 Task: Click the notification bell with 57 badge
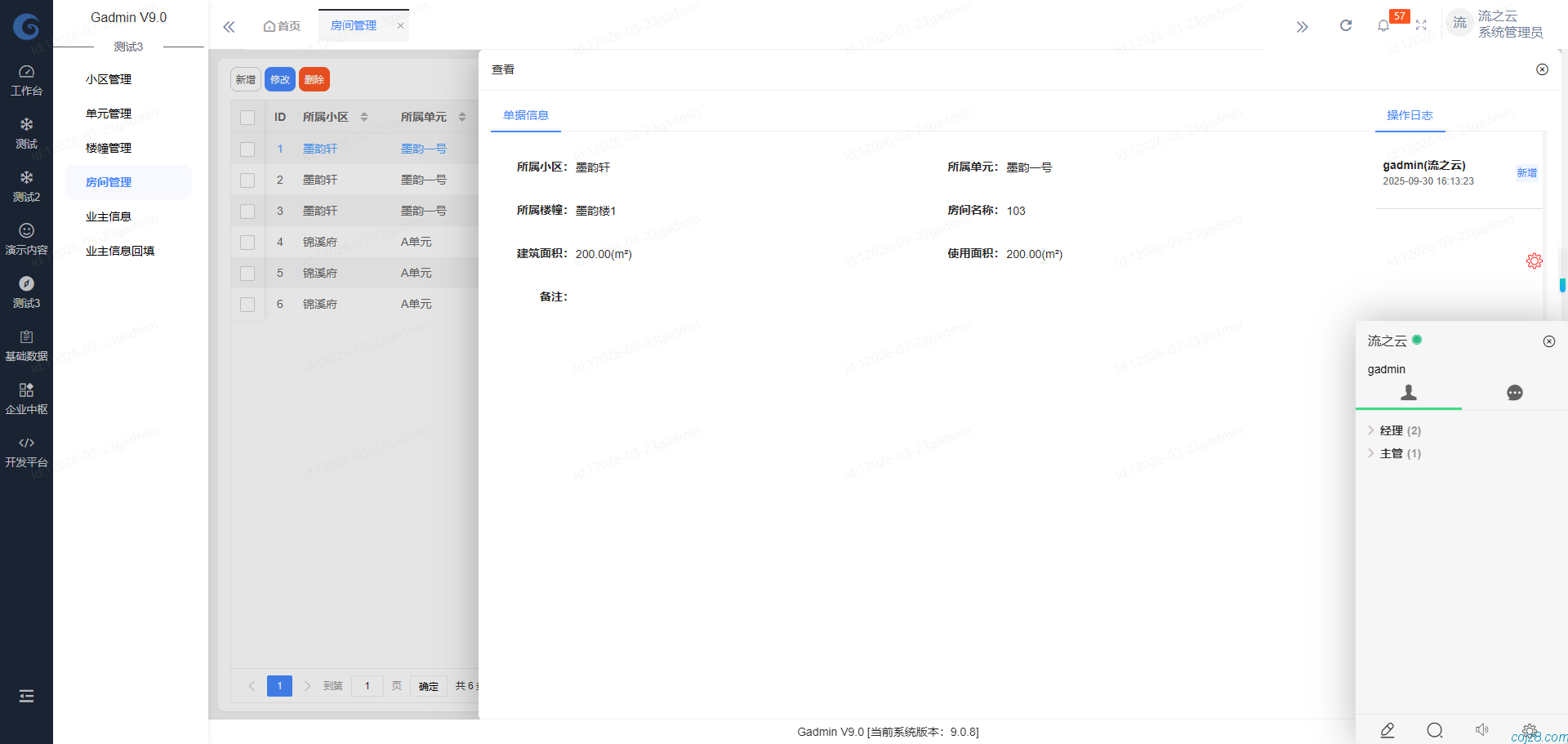click(x=1383, y=25)
